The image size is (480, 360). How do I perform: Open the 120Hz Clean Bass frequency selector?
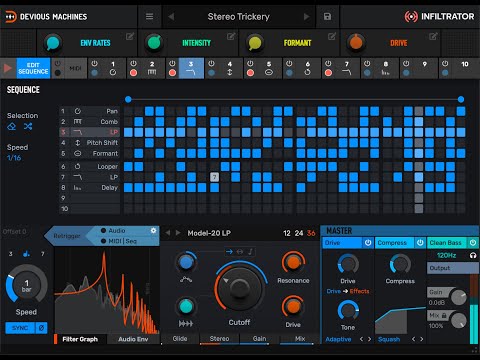pos(446,256)
